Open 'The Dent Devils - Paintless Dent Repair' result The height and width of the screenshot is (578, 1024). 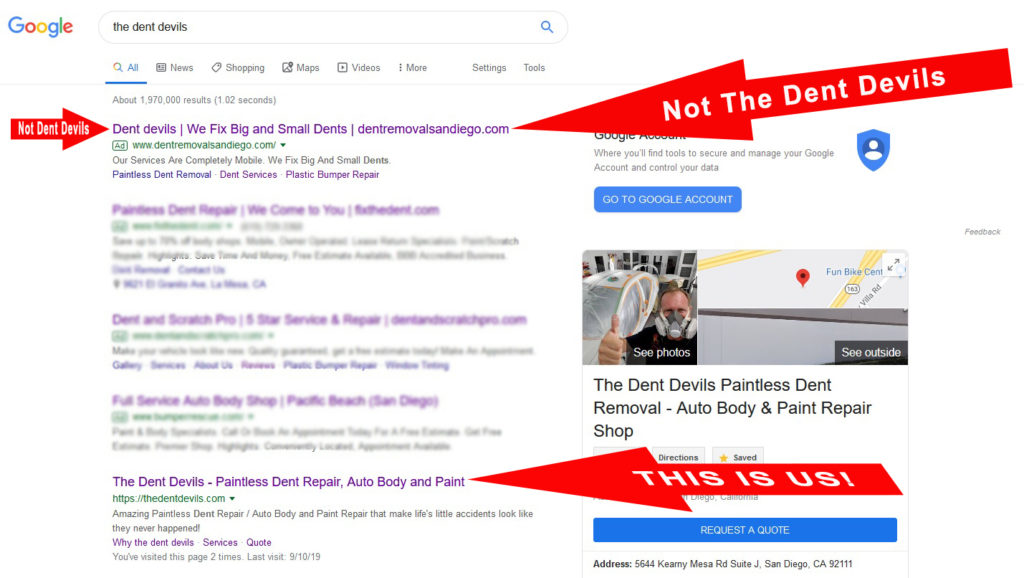tap(289, 481)
